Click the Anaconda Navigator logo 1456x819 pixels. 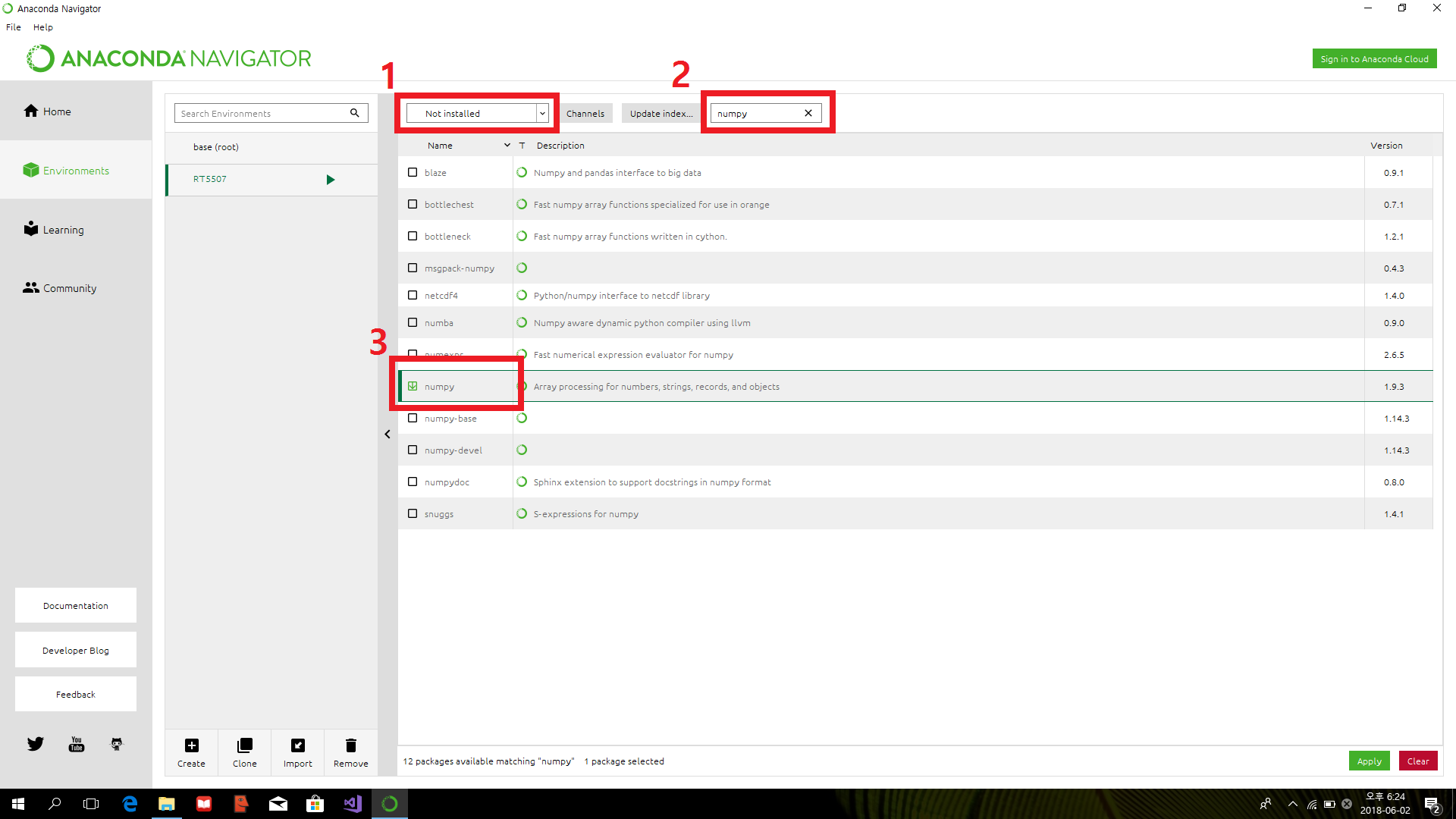coord(169,58)
